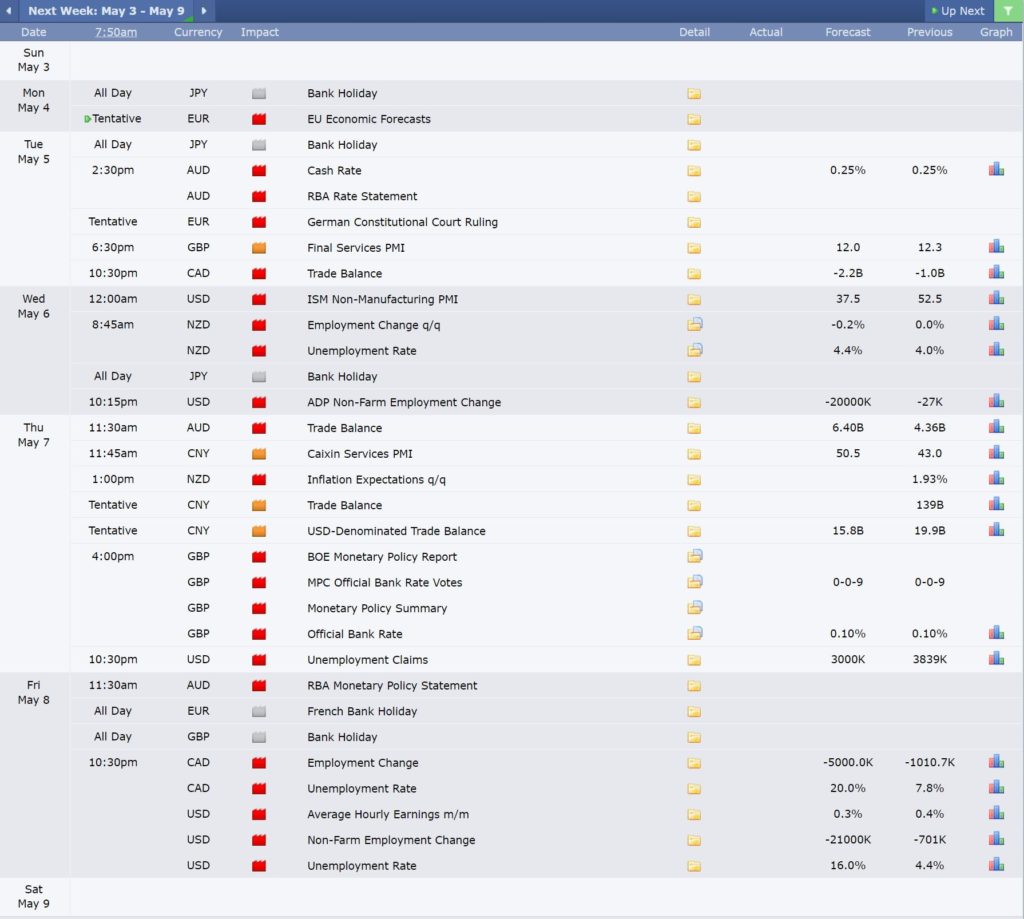This screenshot has height=919, width=1024.
Task: Click the Actual column header
Action: [765, 32]
